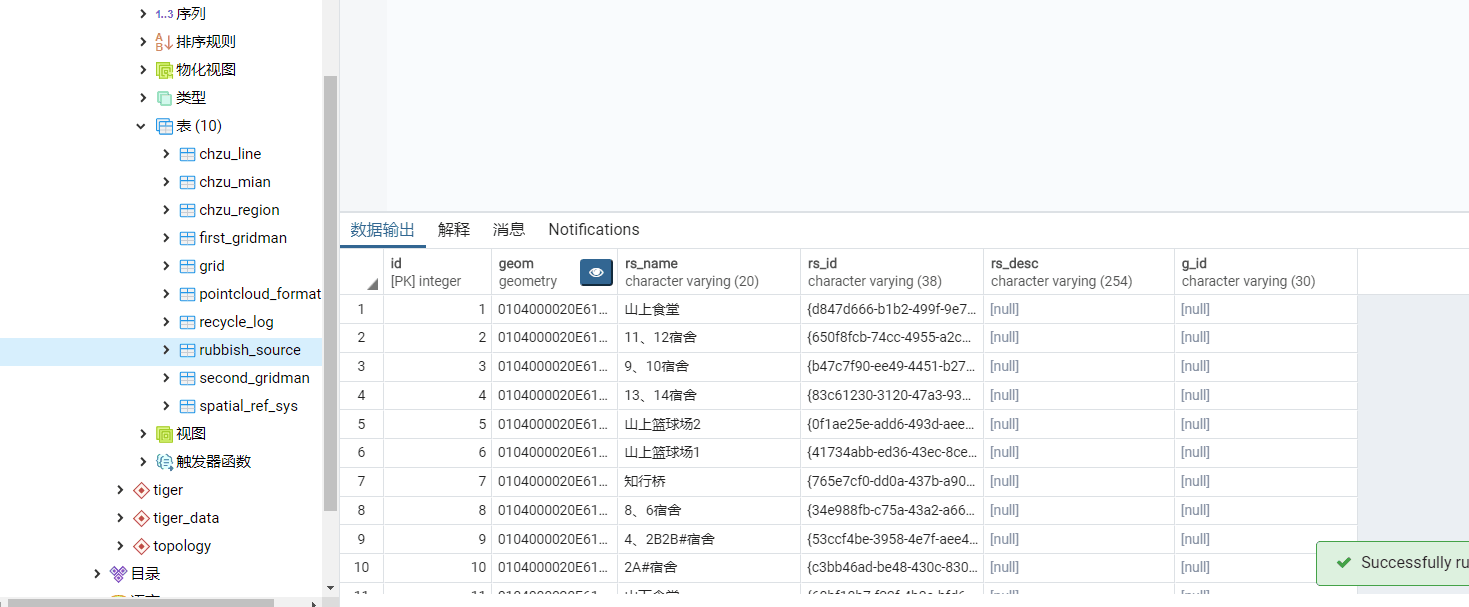Click the 物化视图 materialized view icon

pos(164,70)
